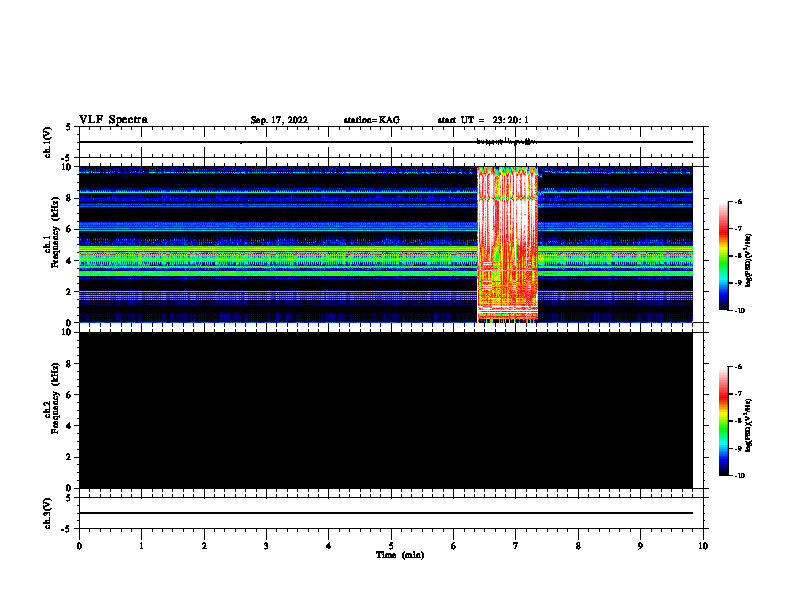Click the upper color bar log(PSD) units label
Screen dimensions: 792x612
coord(748,260)
